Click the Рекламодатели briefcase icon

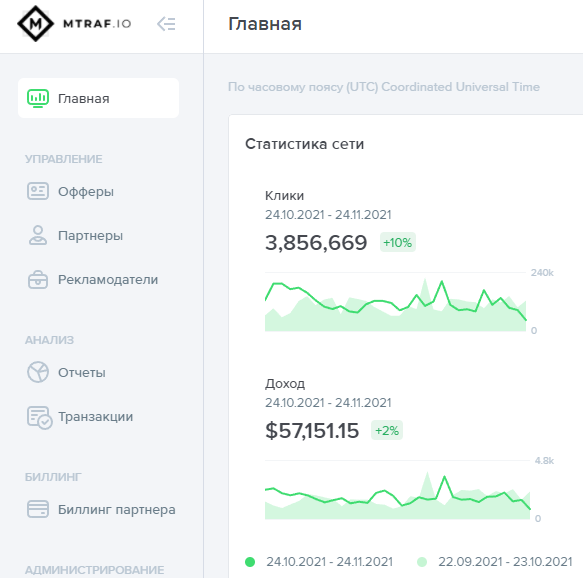pyautogui.click(x=38, y=280)
